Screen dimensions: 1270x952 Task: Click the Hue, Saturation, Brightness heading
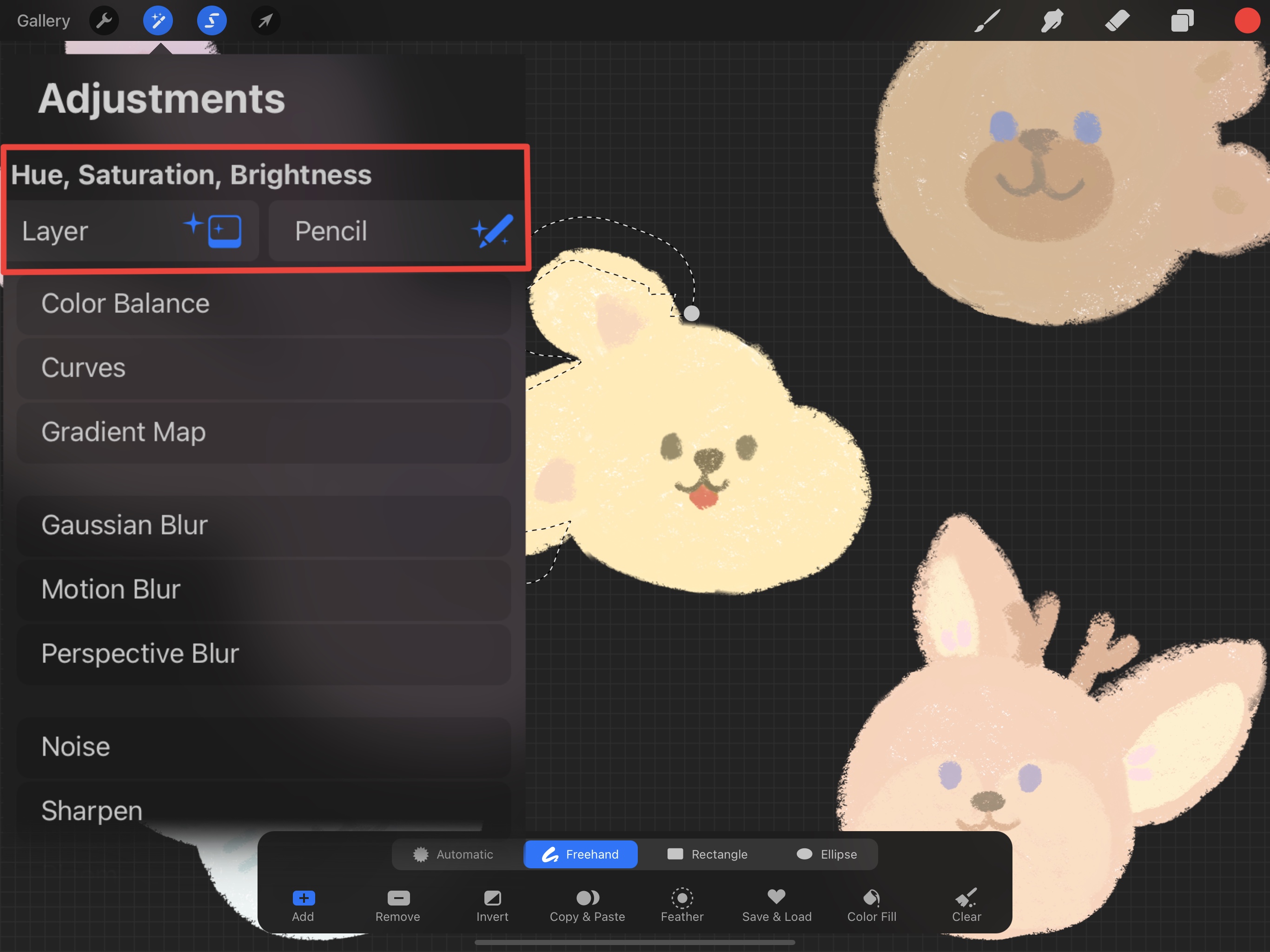[x=191, y=175]
